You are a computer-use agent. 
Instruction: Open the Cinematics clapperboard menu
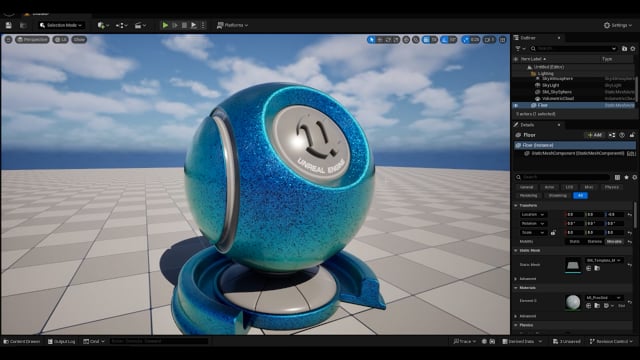coord(140,25)
